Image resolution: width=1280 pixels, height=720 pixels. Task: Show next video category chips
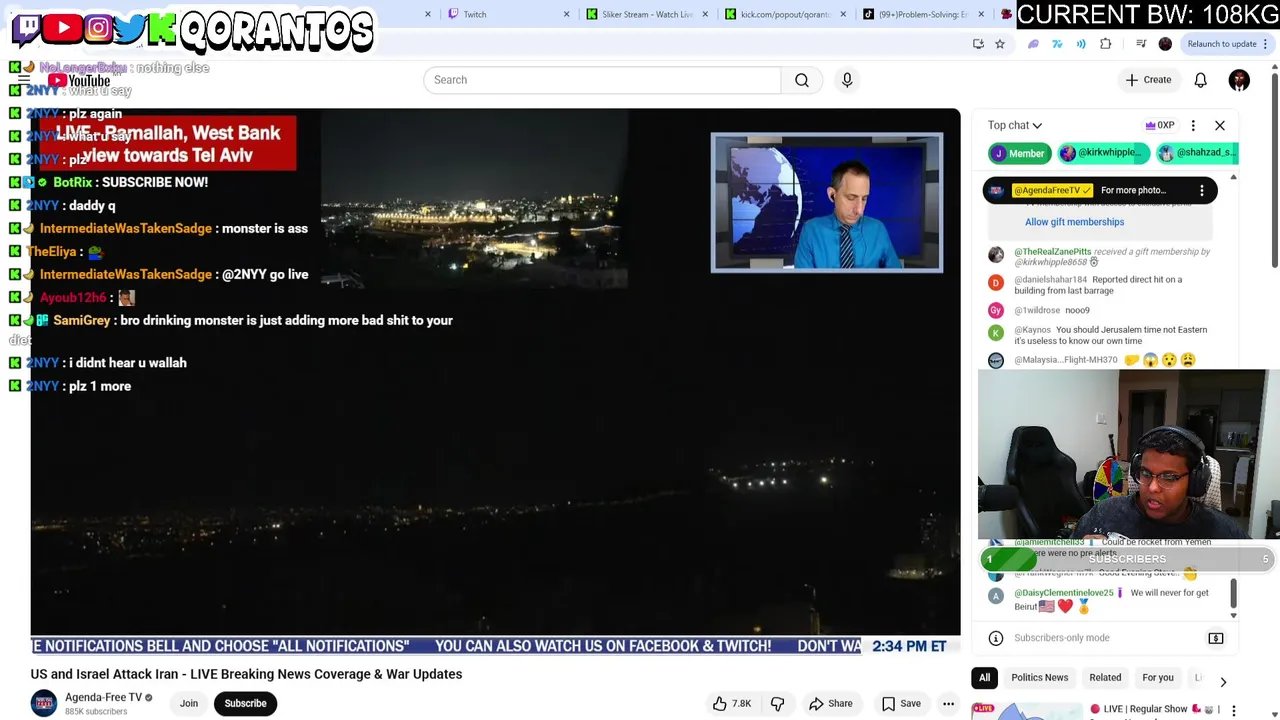(x=1223, y=681)
